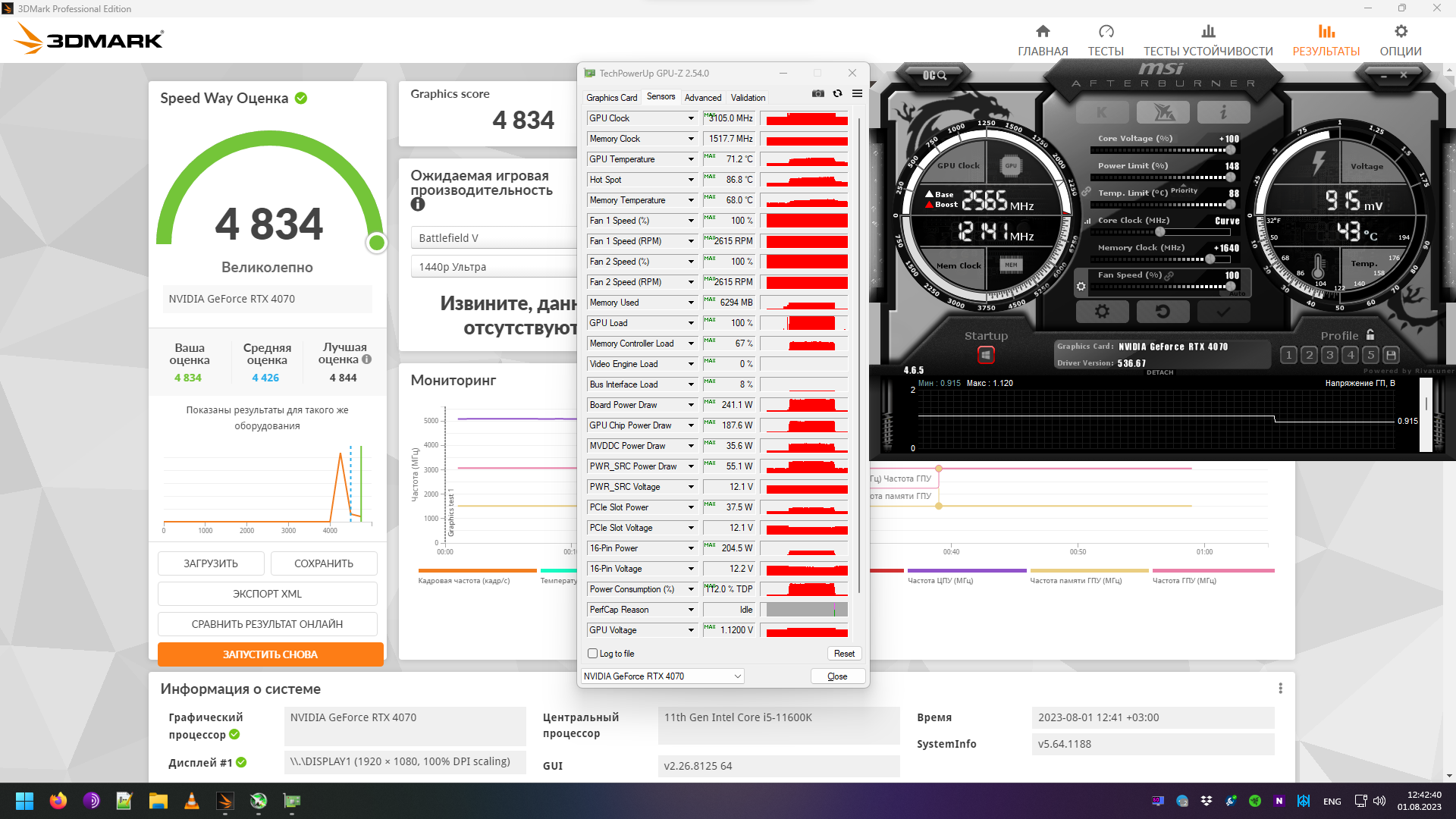
Task: Open the GPU-Z hamburger menu
Action: coord(857,94)
